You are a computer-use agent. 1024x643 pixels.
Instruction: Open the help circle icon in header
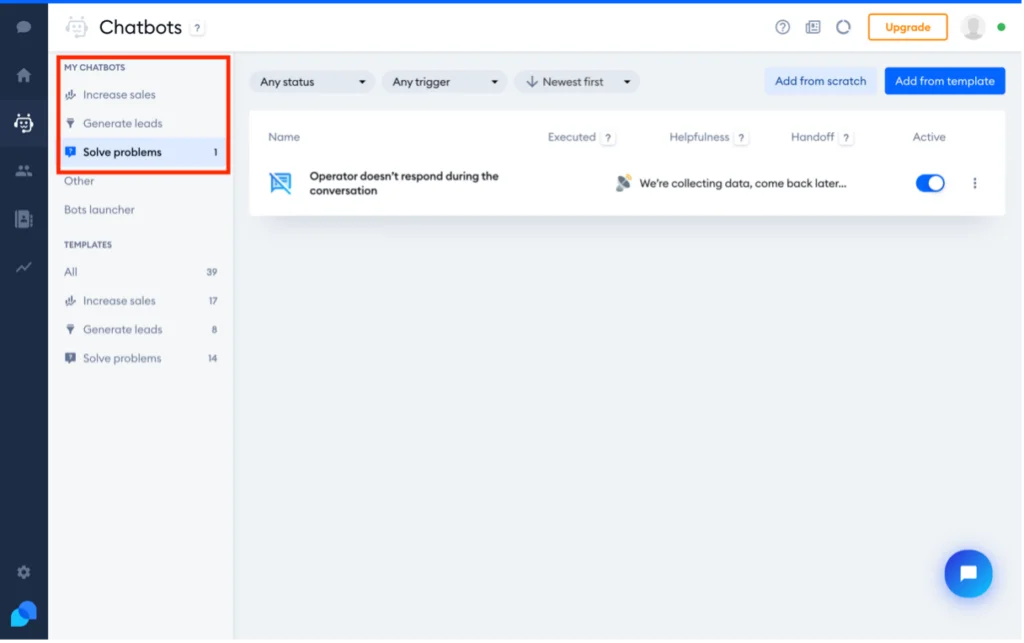pyautogui.click(x=782, y=27)
